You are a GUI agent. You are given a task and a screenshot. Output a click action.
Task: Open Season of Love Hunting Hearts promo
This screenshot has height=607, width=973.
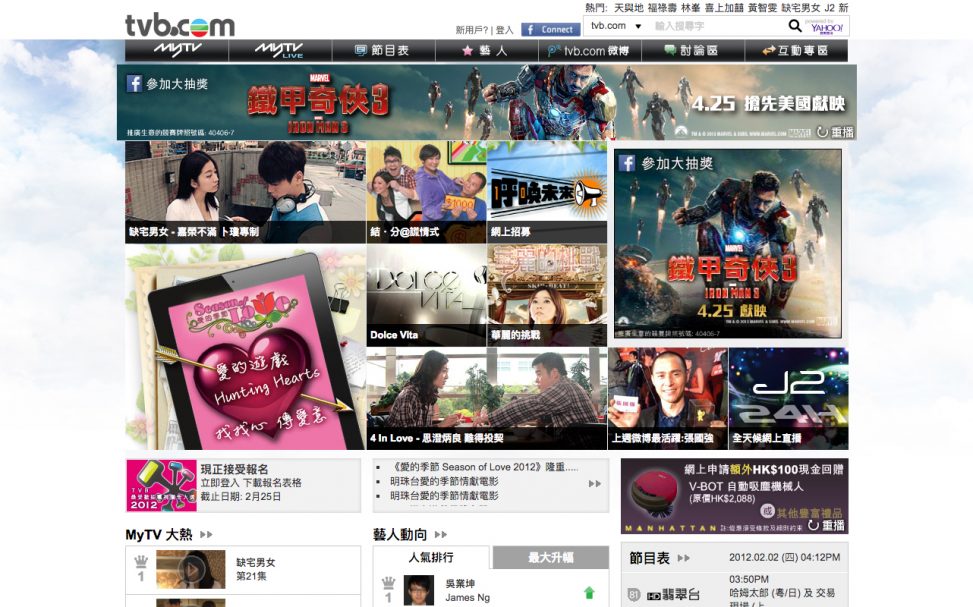(245, 347)
